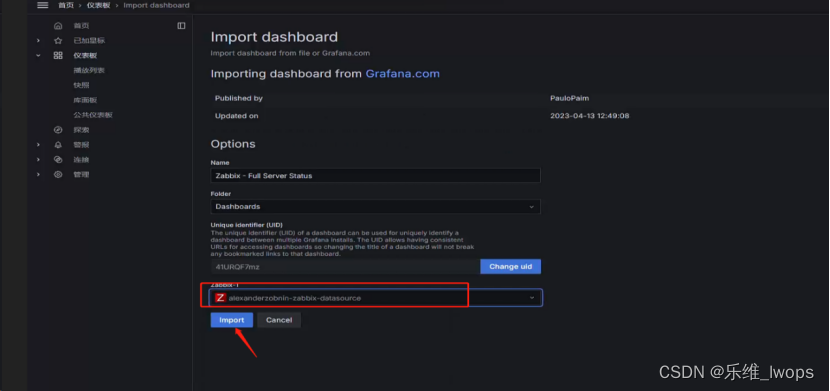Open Starred (已加星标) label in sidebar
Viewport: 830px width, 391px height.
(x=89, y=41)
